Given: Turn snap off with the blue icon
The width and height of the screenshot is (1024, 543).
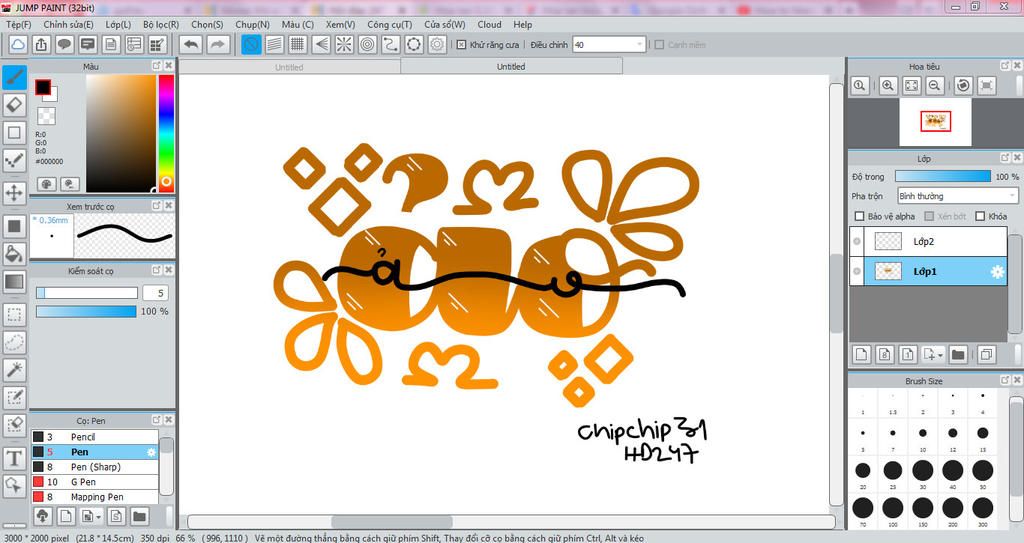Looking at the screenshot, I should [x=251, y=44].
